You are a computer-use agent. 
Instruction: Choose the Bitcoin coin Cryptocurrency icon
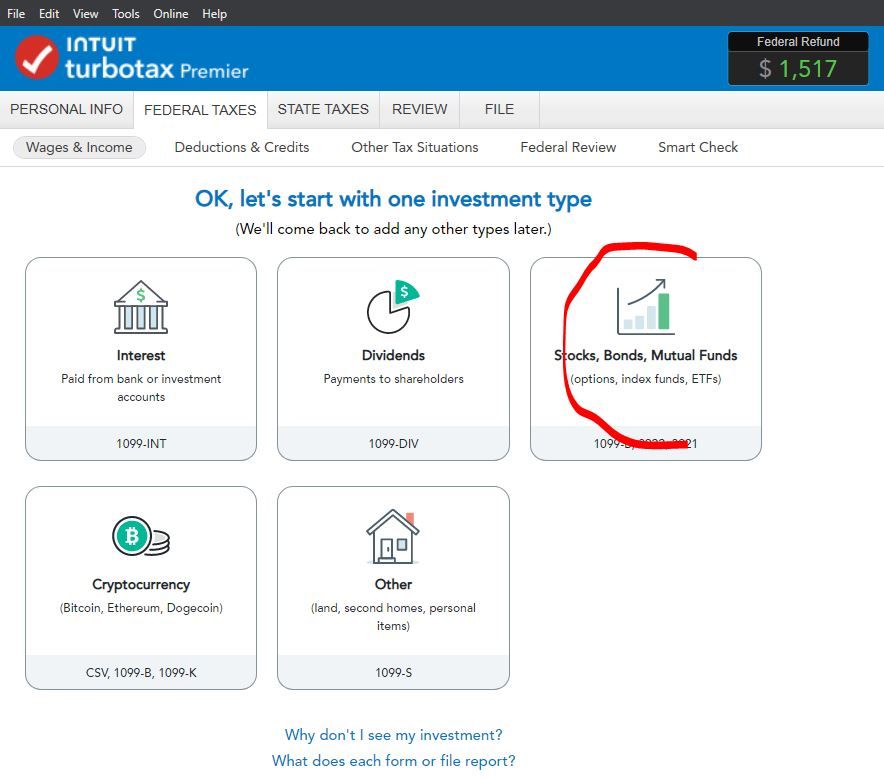click(x=141, y=536)
